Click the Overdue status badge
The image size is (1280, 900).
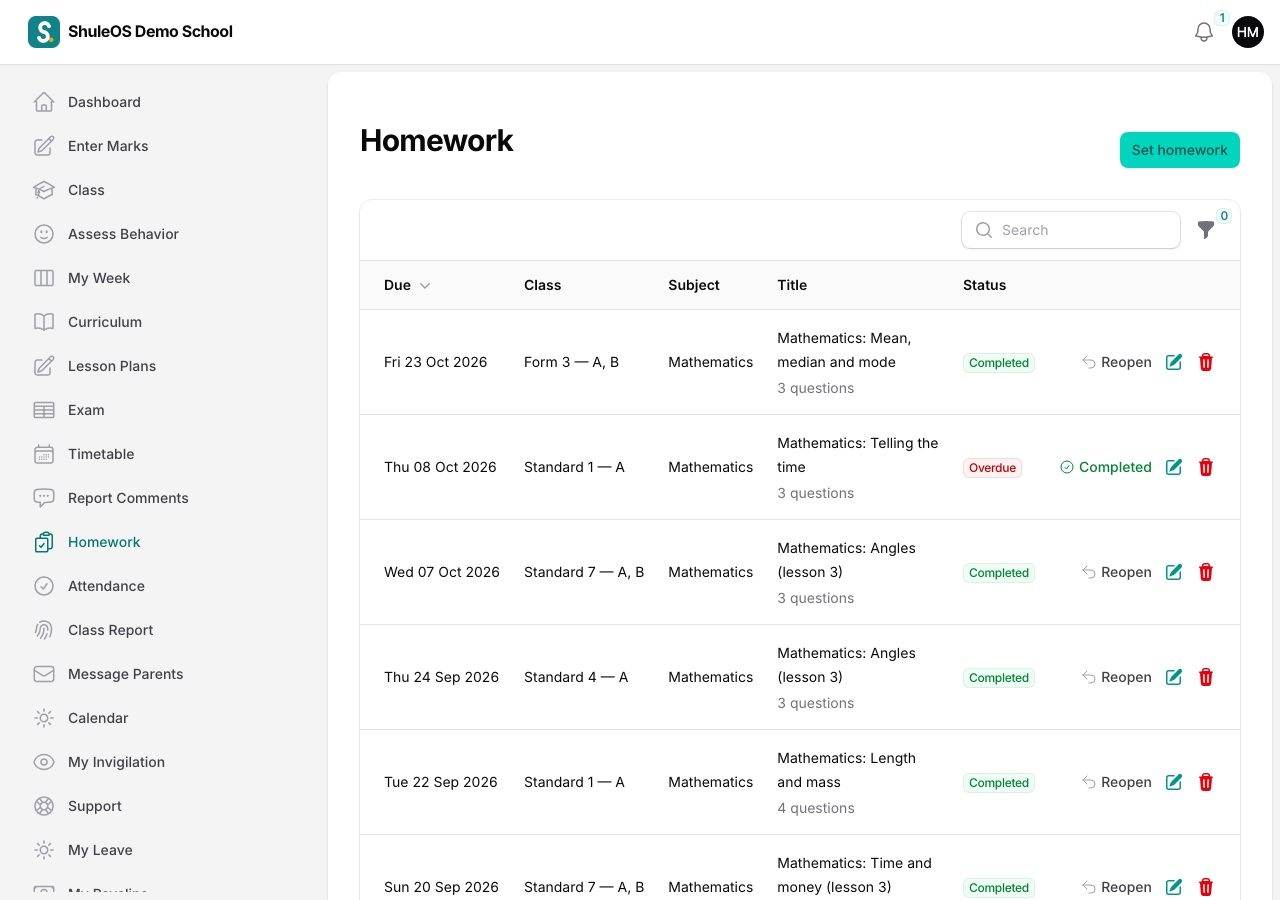point(993,468)
